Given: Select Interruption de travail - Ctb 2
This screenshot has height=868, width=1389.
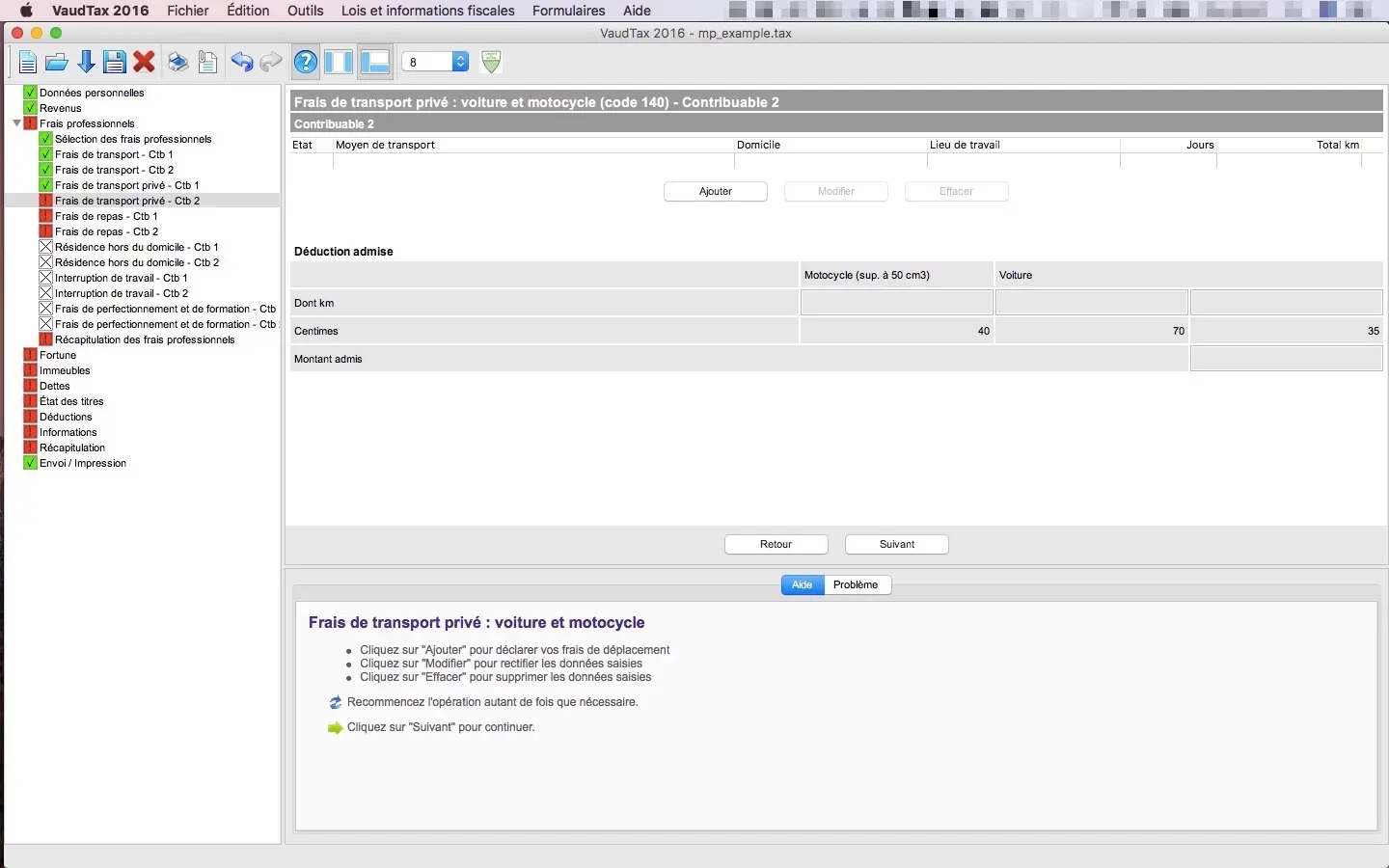Looking at the screenshot, I should point(122,293).
